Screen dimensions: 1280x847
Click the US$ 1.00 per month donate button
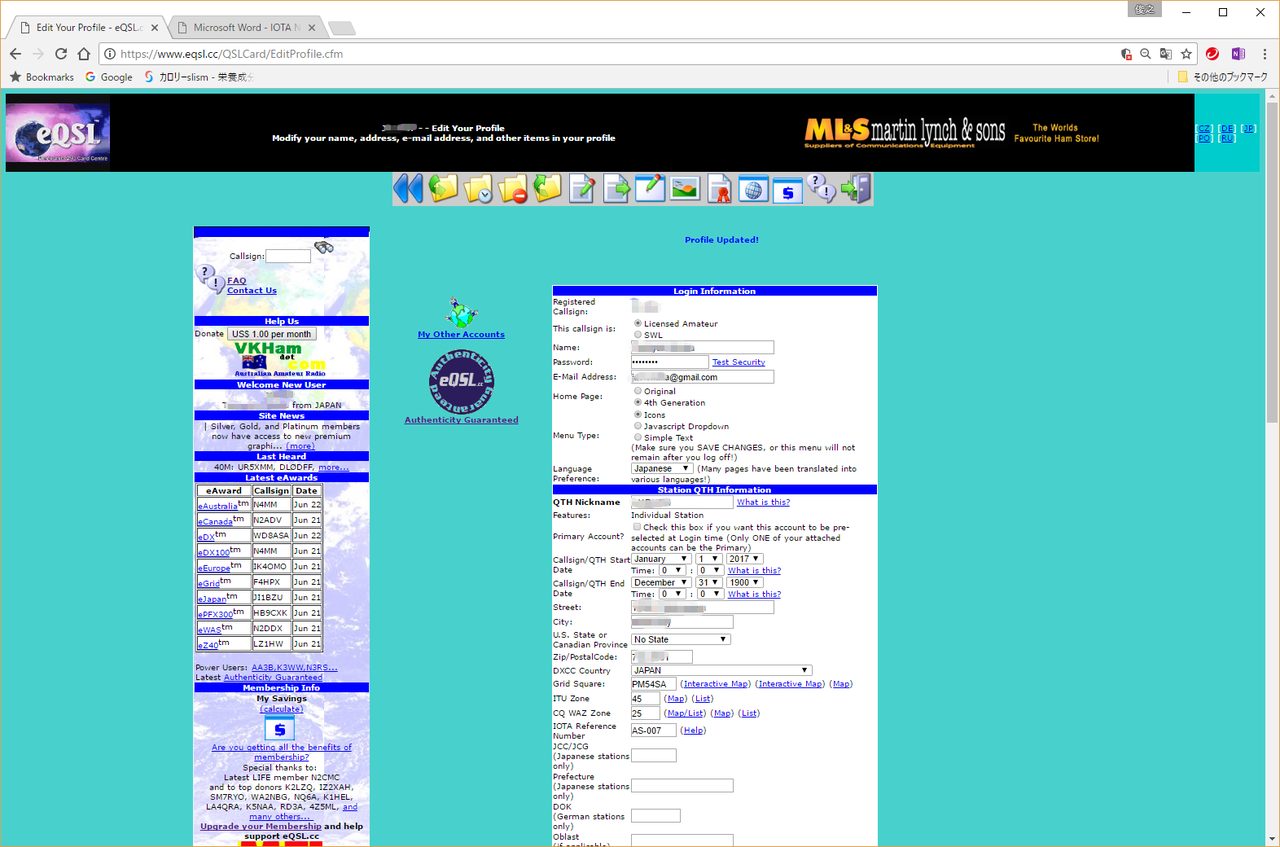272,334
